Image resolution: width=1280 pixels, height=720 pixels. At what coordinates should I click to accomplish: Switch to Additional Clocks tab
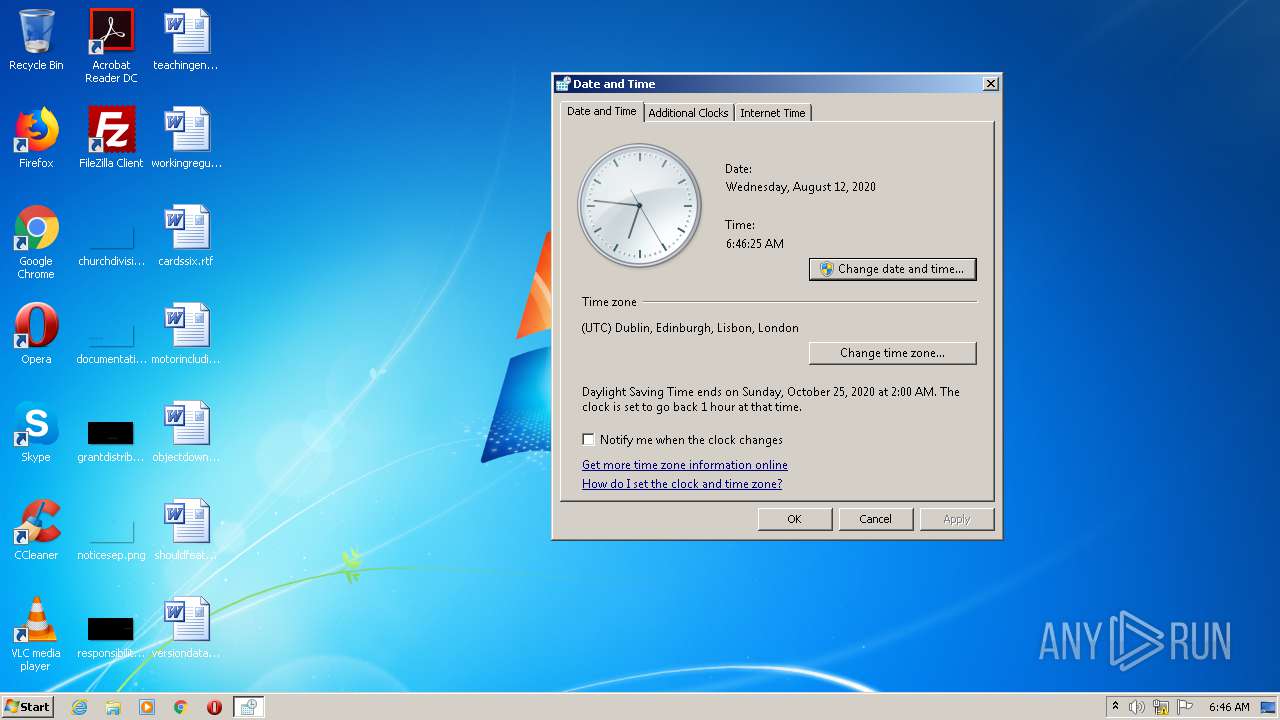click(688, 113)
